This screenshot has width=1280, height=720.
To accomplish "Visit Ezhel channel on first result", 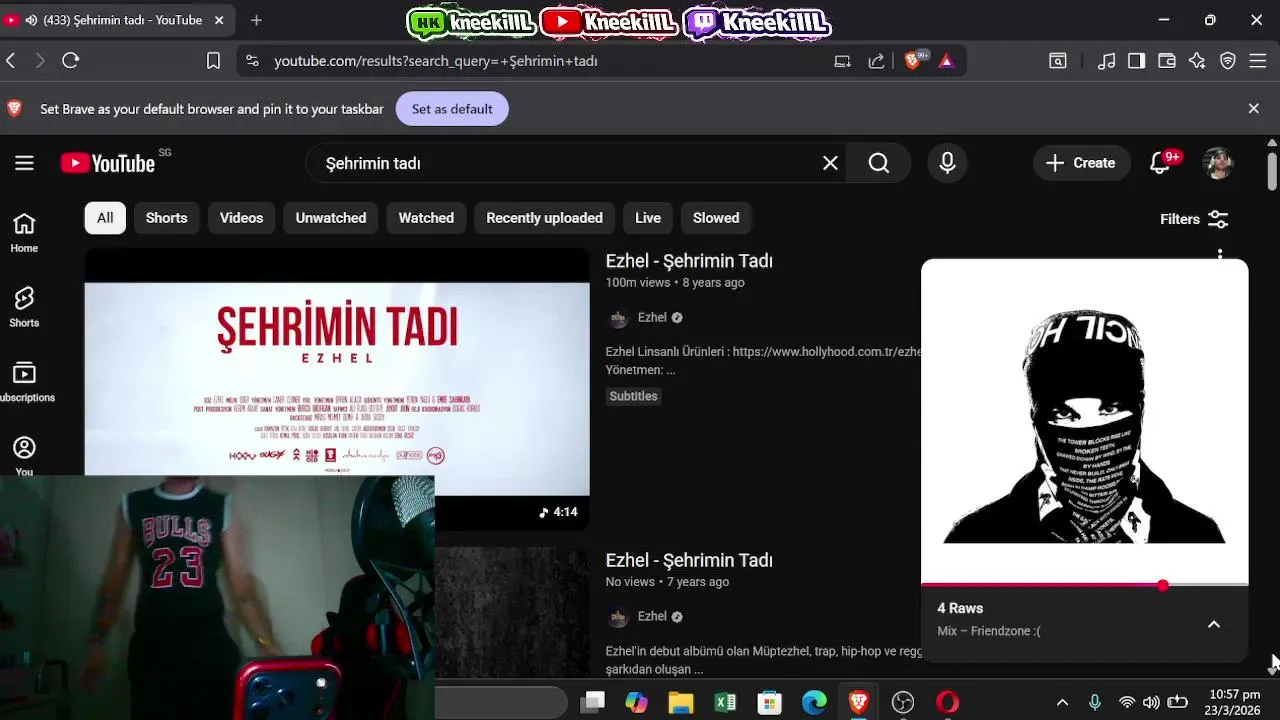I will (652, 317).
